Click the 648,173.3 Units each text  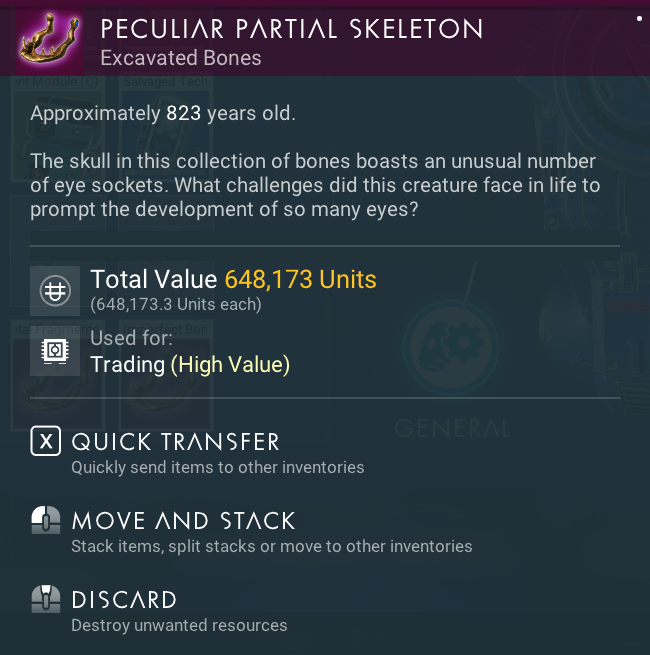pos(176,304)
